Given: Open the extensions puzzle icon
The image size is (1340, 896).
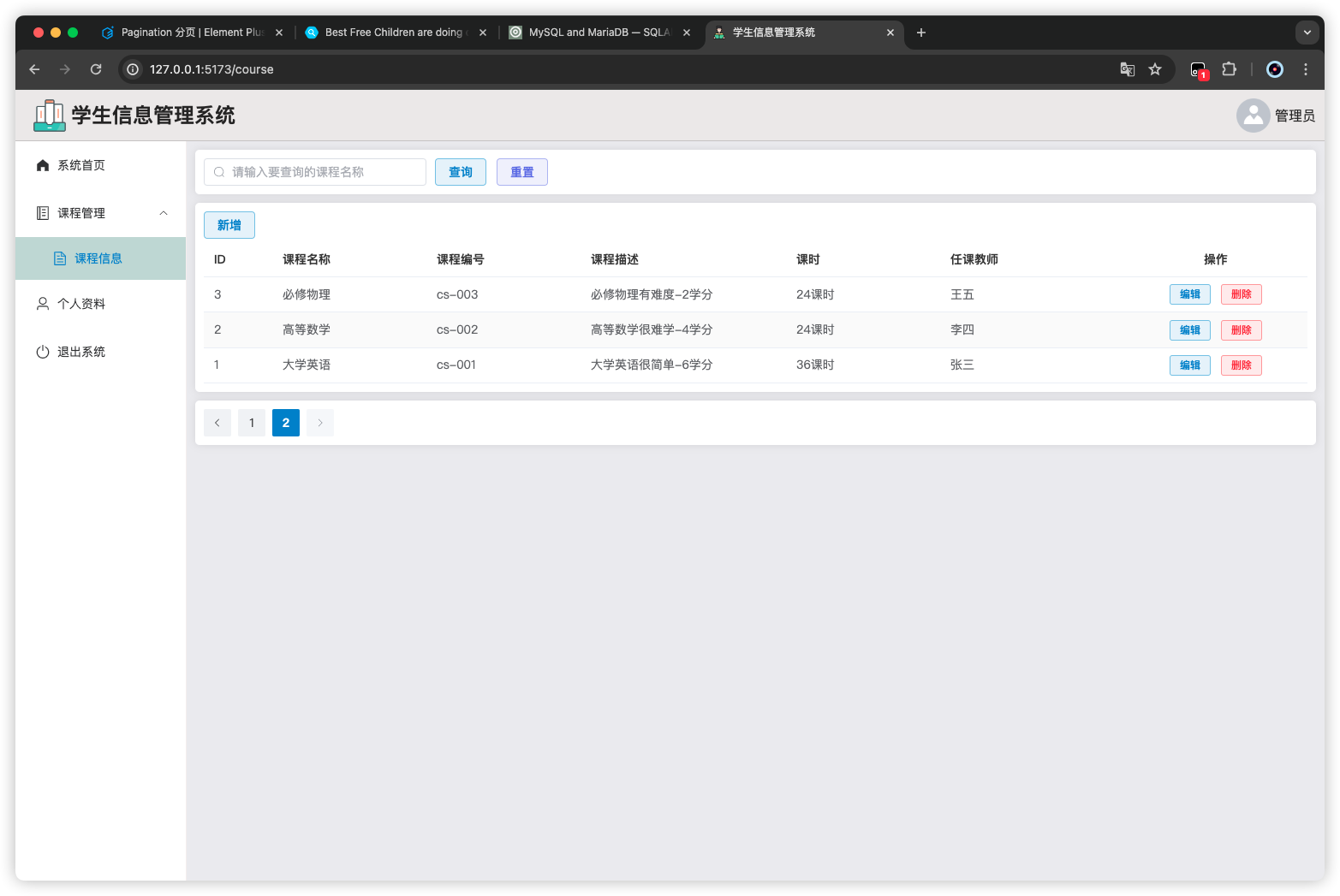Looking at the screenshot, I should (x=1229, y=69).
